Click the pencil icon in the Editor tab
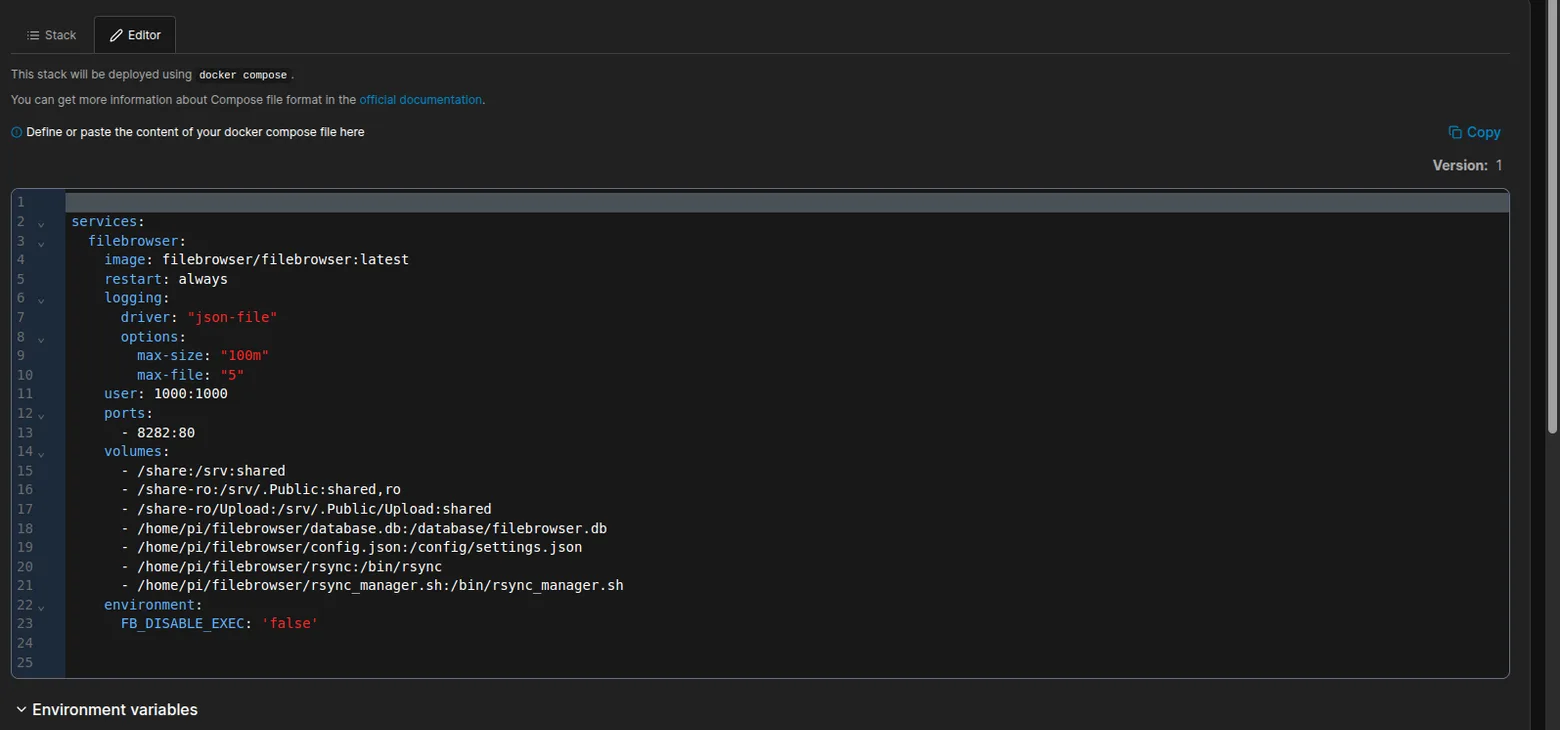The width and height of the screenshot is (1560, 730). [x=116, y=35]
